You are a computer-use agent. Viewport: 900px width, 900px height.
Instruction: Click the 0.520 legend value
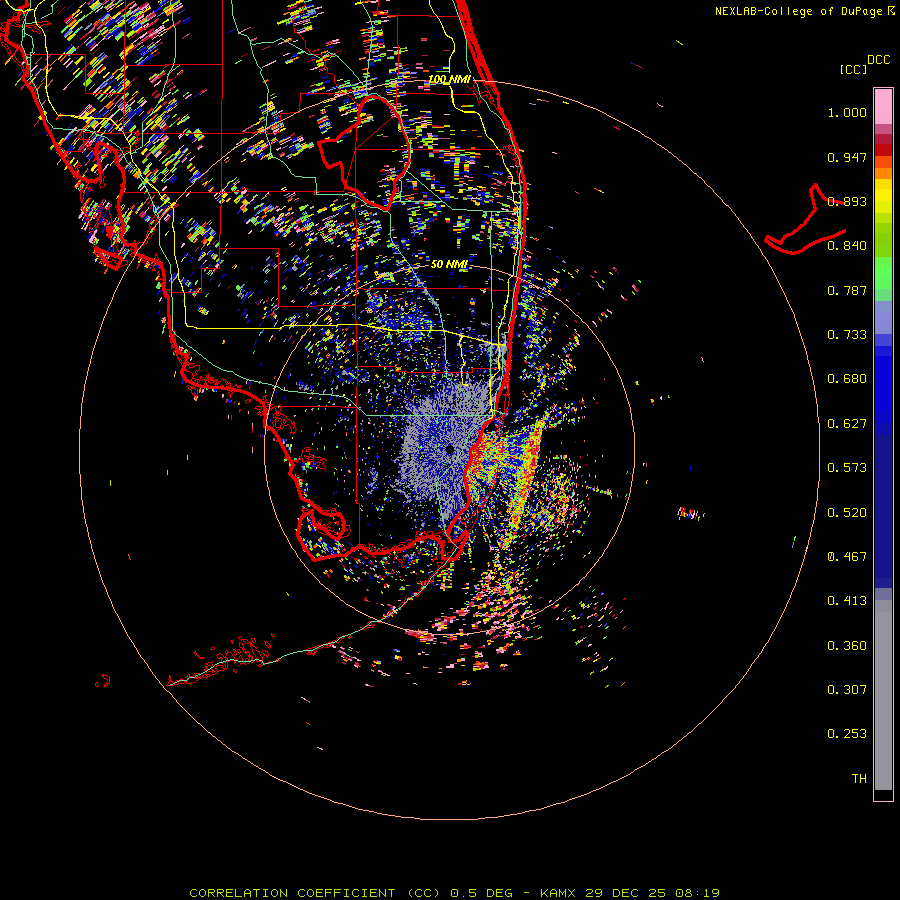[847, 513]
